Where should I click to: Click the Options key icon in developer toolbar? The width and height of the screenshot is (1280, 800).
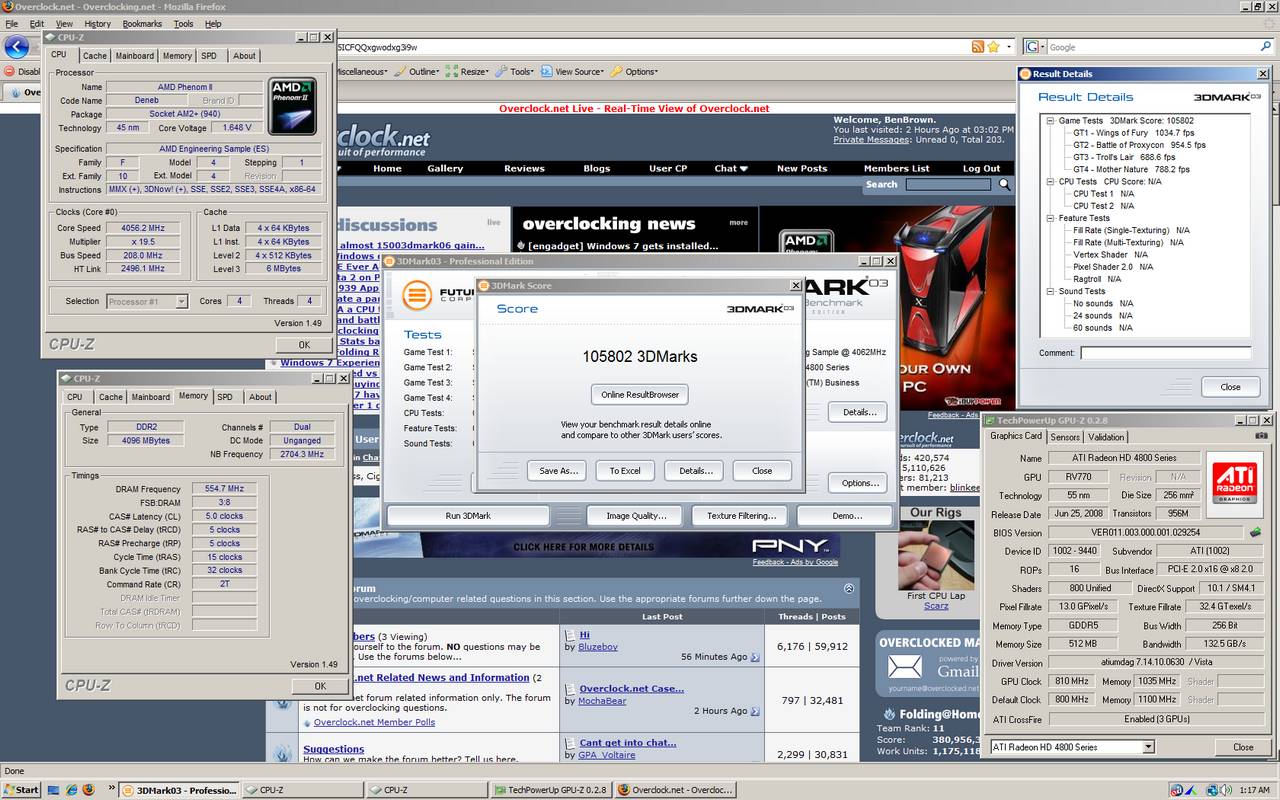(616, 71)
